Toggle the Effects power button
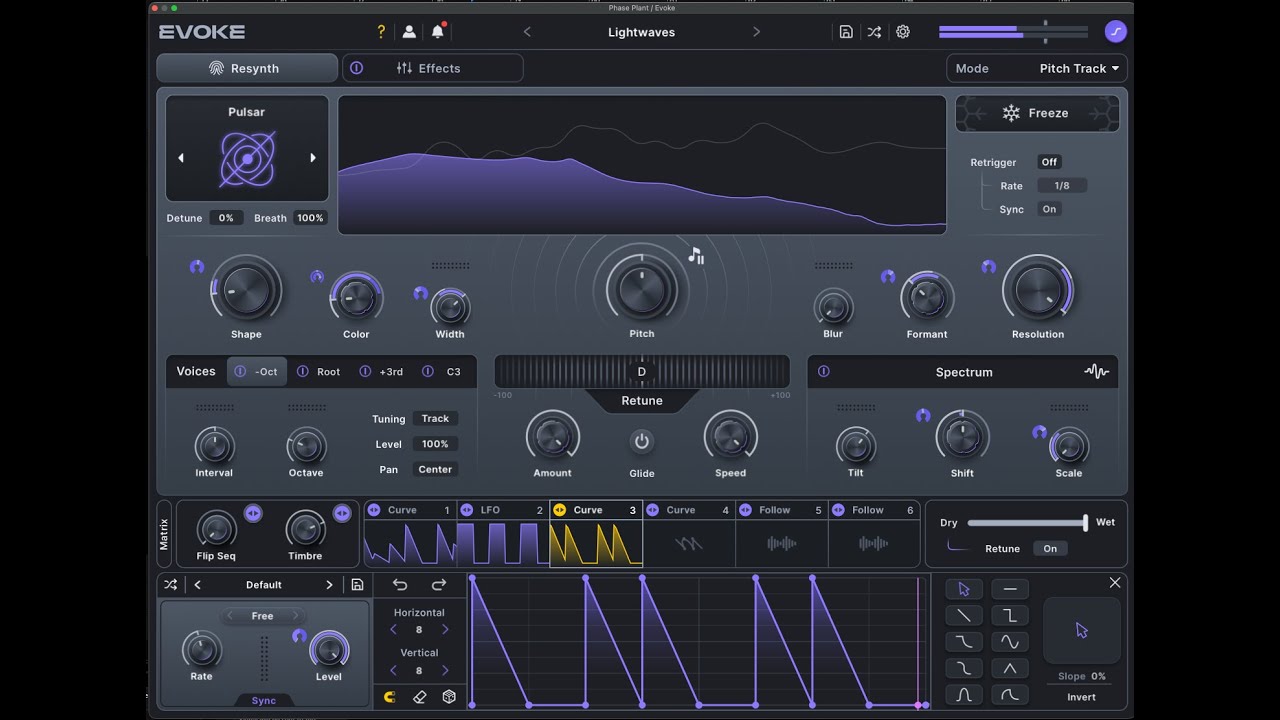1280x720 pixels. [x=357, y=68]
